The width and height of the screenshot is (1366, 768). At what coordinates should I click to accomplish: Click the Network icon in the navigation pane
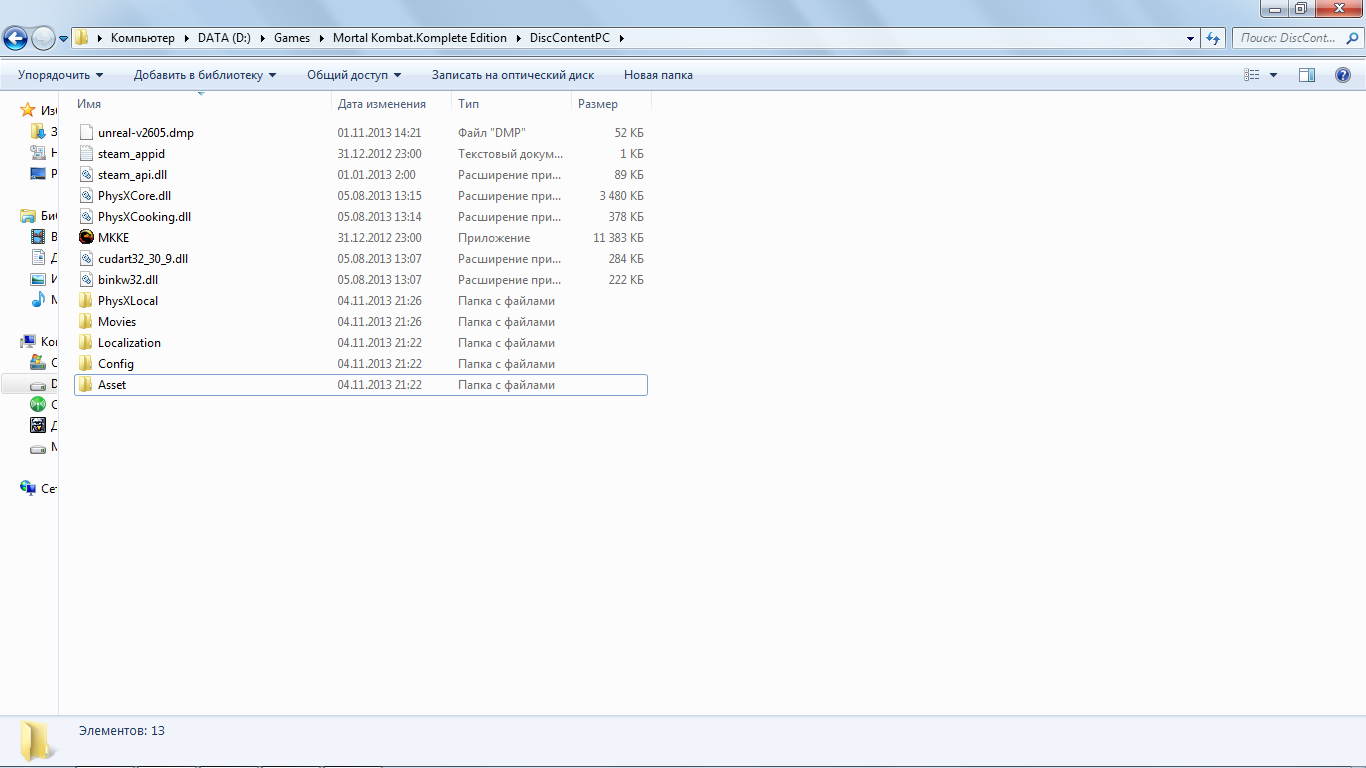(28, 489)
